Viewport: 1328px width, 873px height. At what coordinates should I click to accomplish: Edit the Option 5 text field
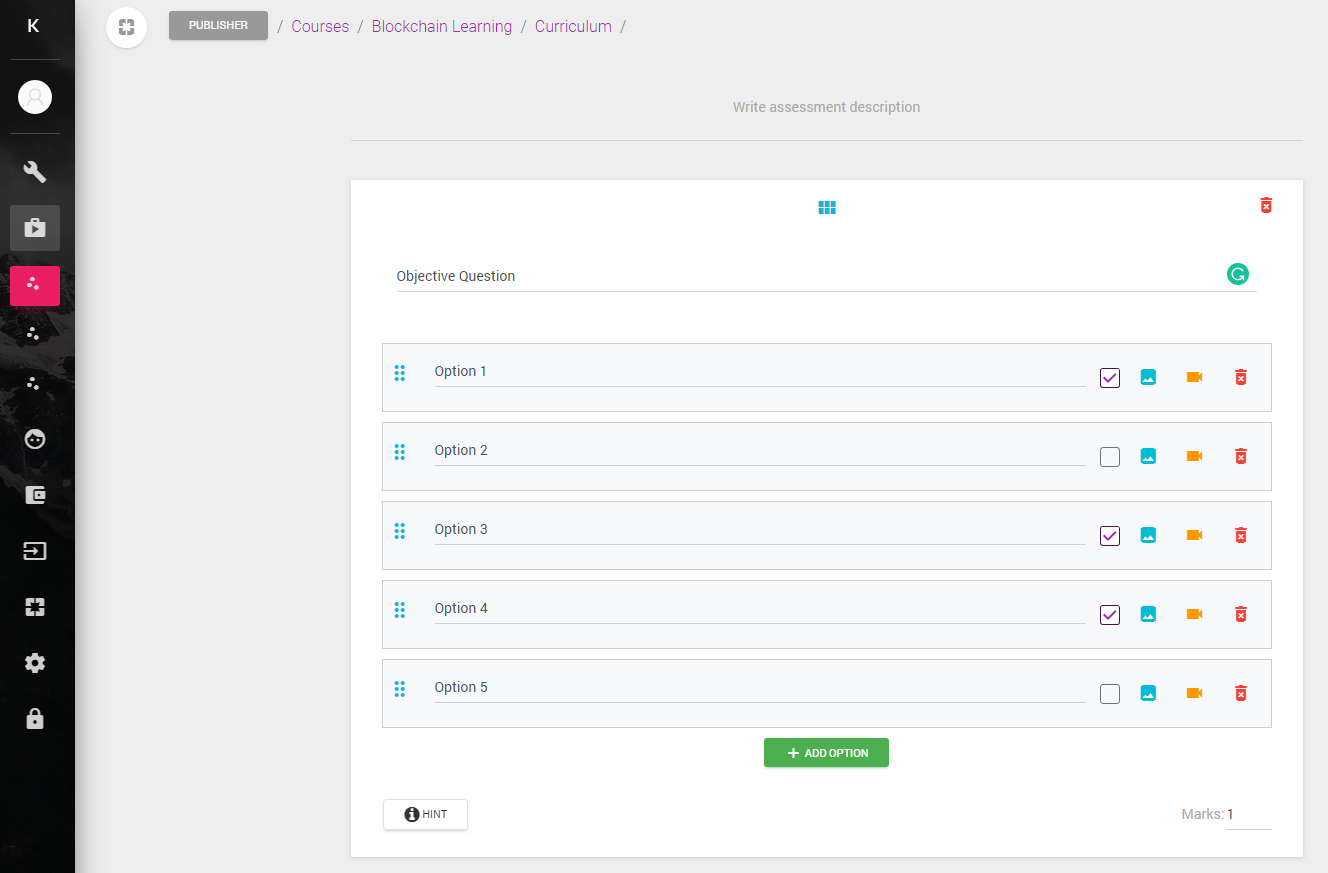760,688
